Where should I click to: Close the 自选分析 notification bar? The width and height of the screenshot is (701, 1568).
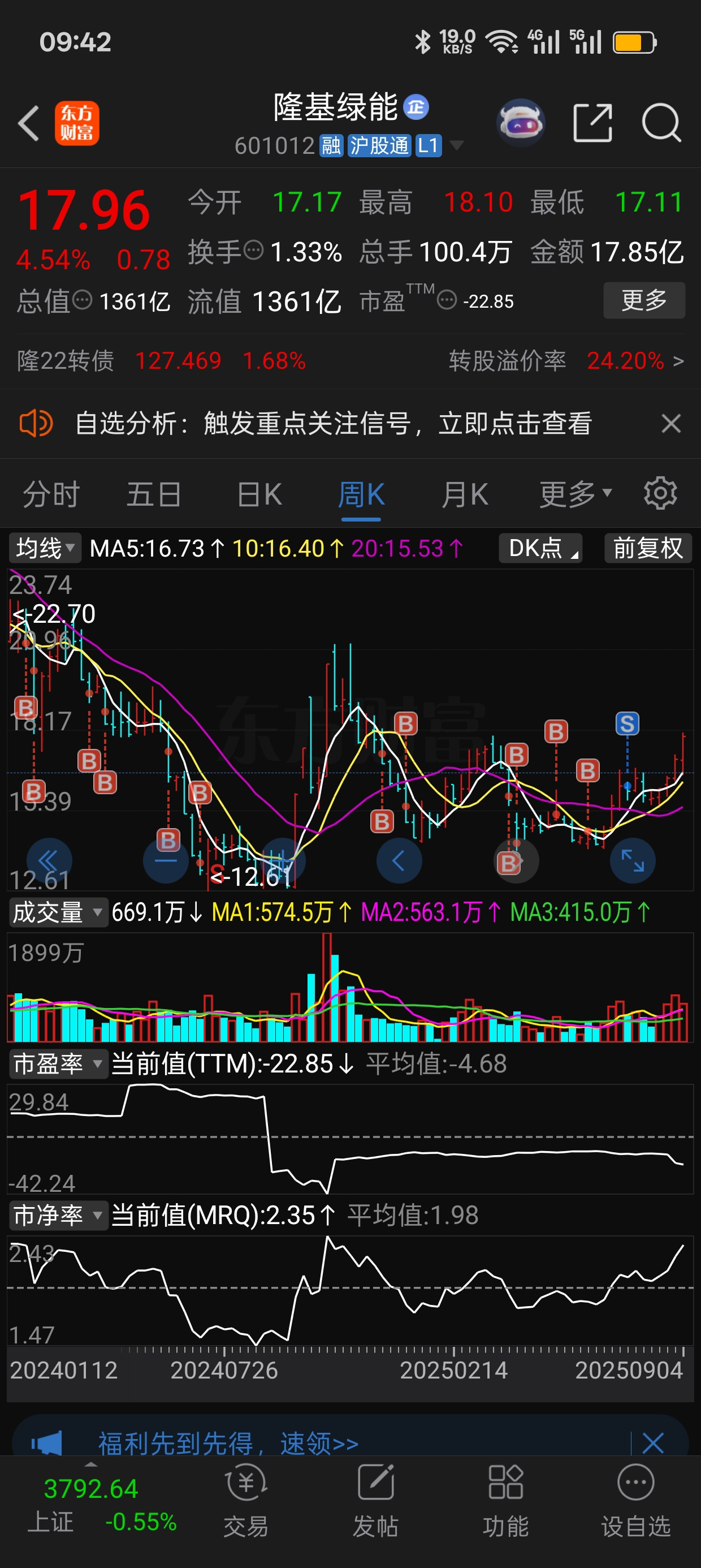point(670,423)
